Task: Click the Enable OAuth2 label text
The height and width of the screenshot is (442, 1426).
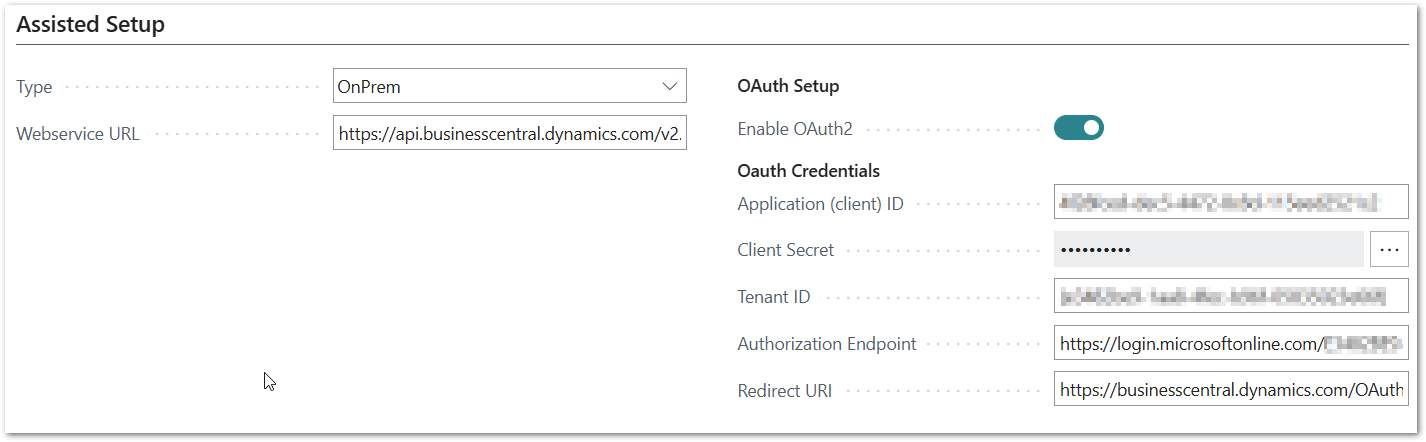Action: point(795,129)
